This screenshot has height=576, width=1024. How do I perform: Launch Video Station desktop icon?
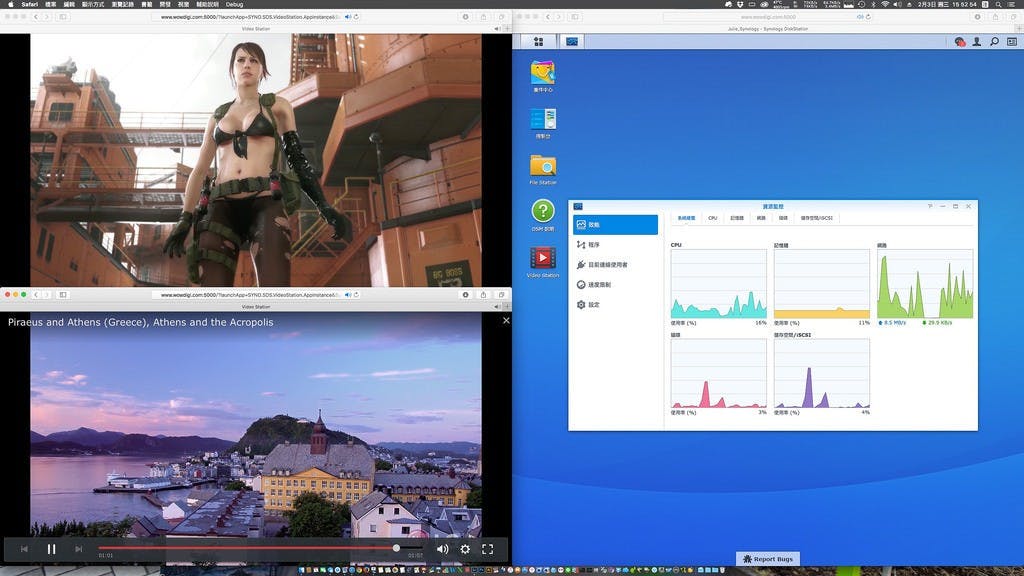pos(543,258)
